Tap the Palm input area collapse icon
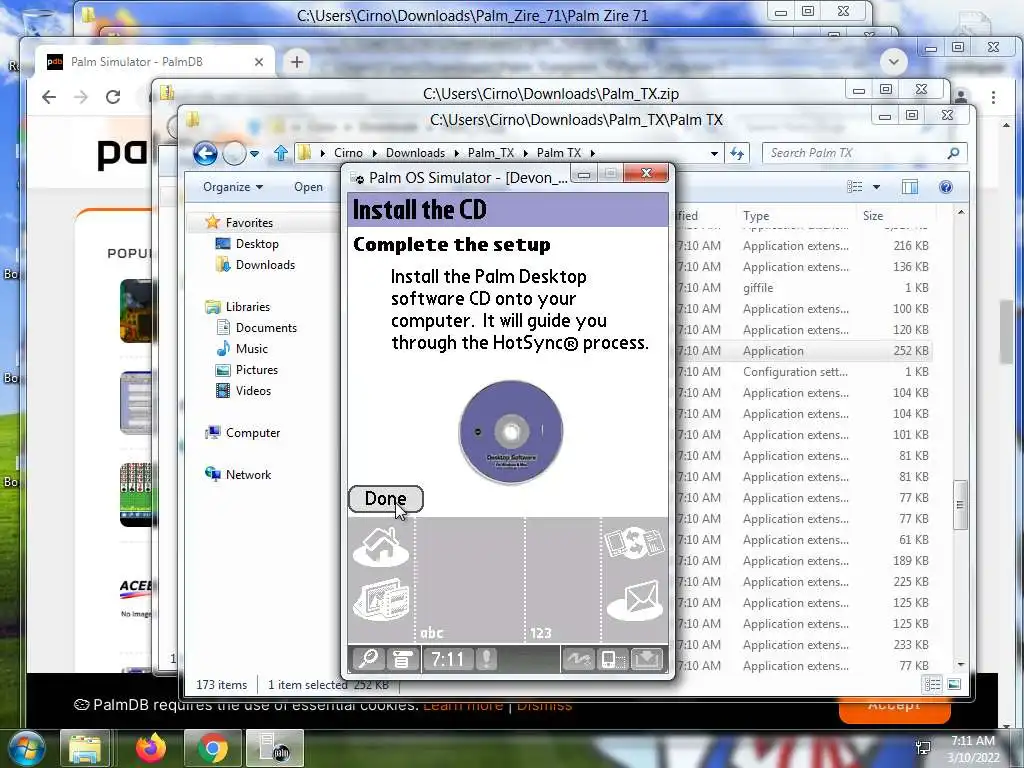 point(647,659)
